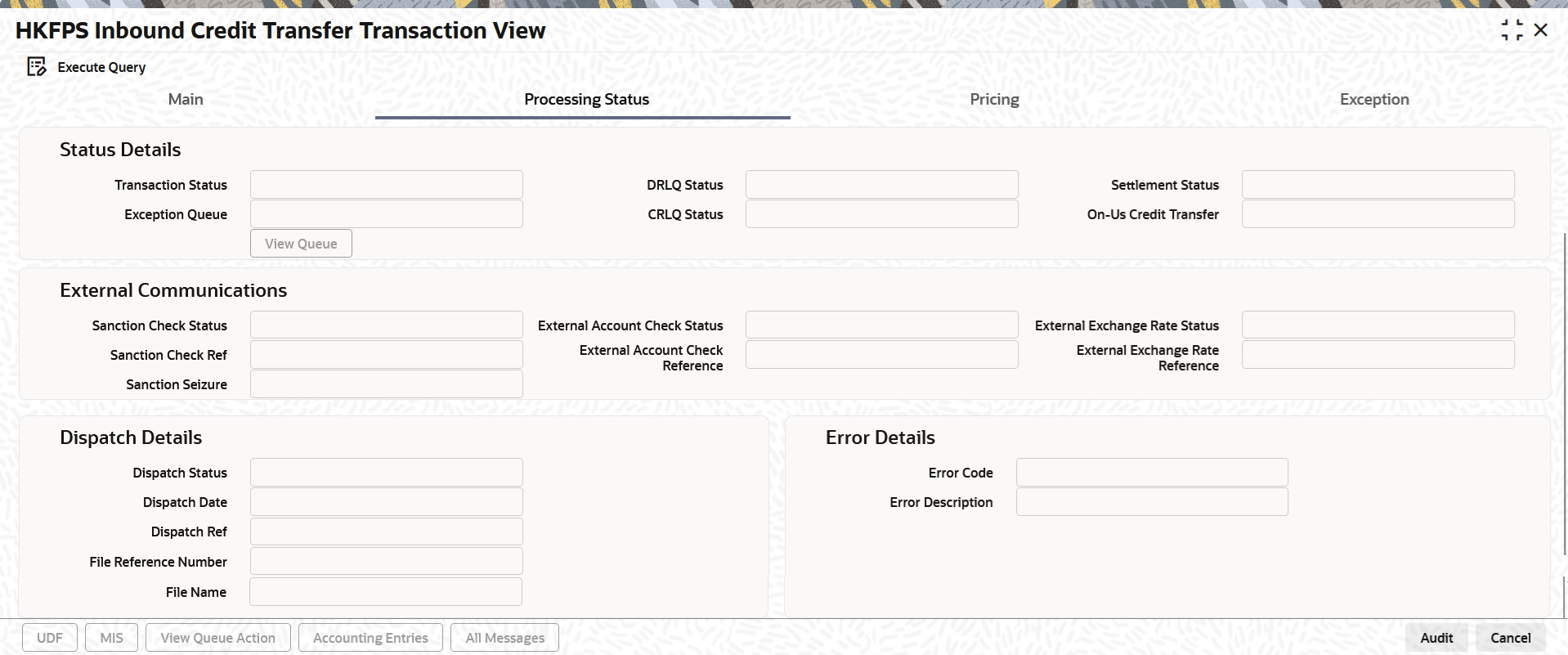Viewport: 1568px width, 655px height.
Task: Show Accounting Entries
Action: (x=370, y=638)
